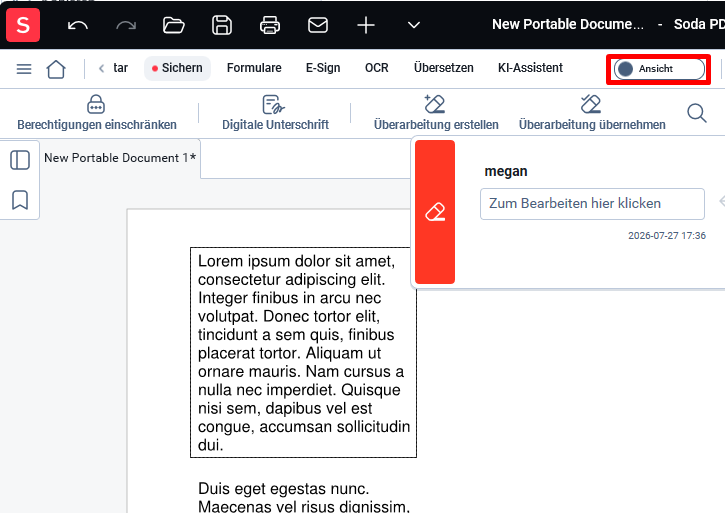The image size is (725, 513).
Task: Open the hamburger main menu
Action: [x=24, y=69]
